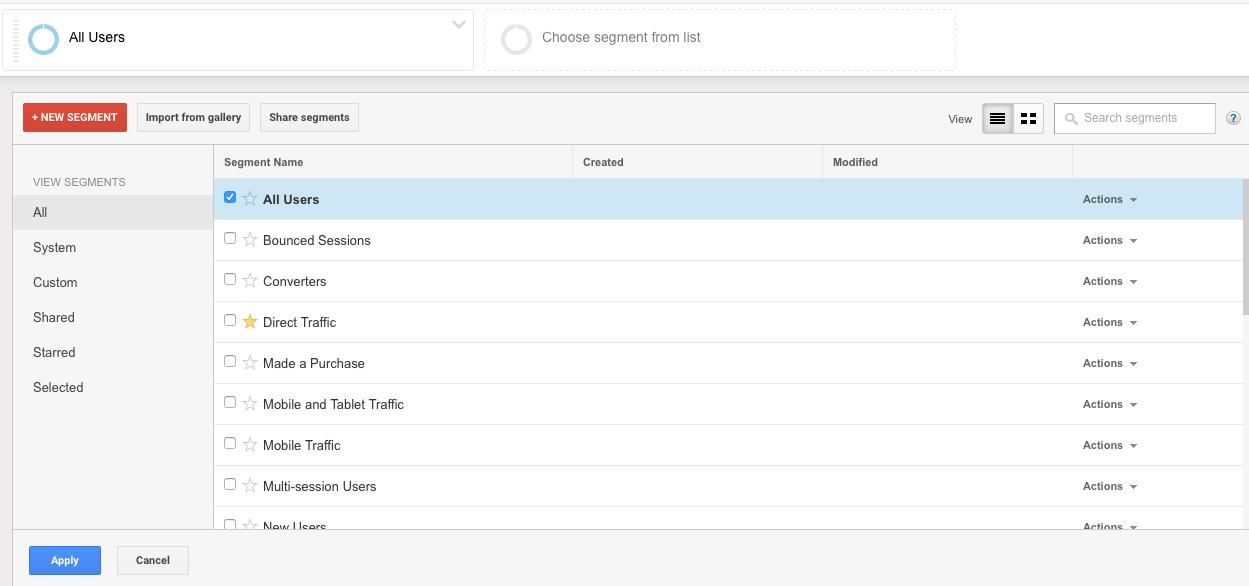
Task: Open the help question mark icon
Action: [x=1233, y=118]
